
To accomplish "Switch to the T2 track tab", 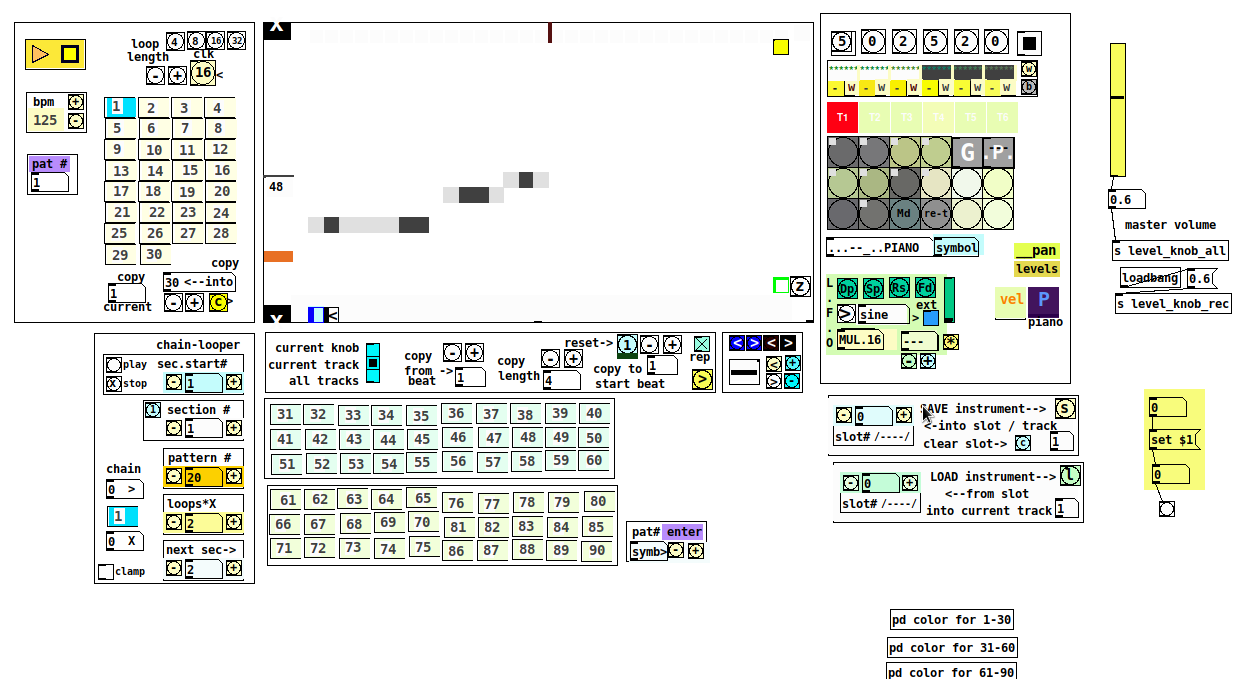I will point(875,118).
